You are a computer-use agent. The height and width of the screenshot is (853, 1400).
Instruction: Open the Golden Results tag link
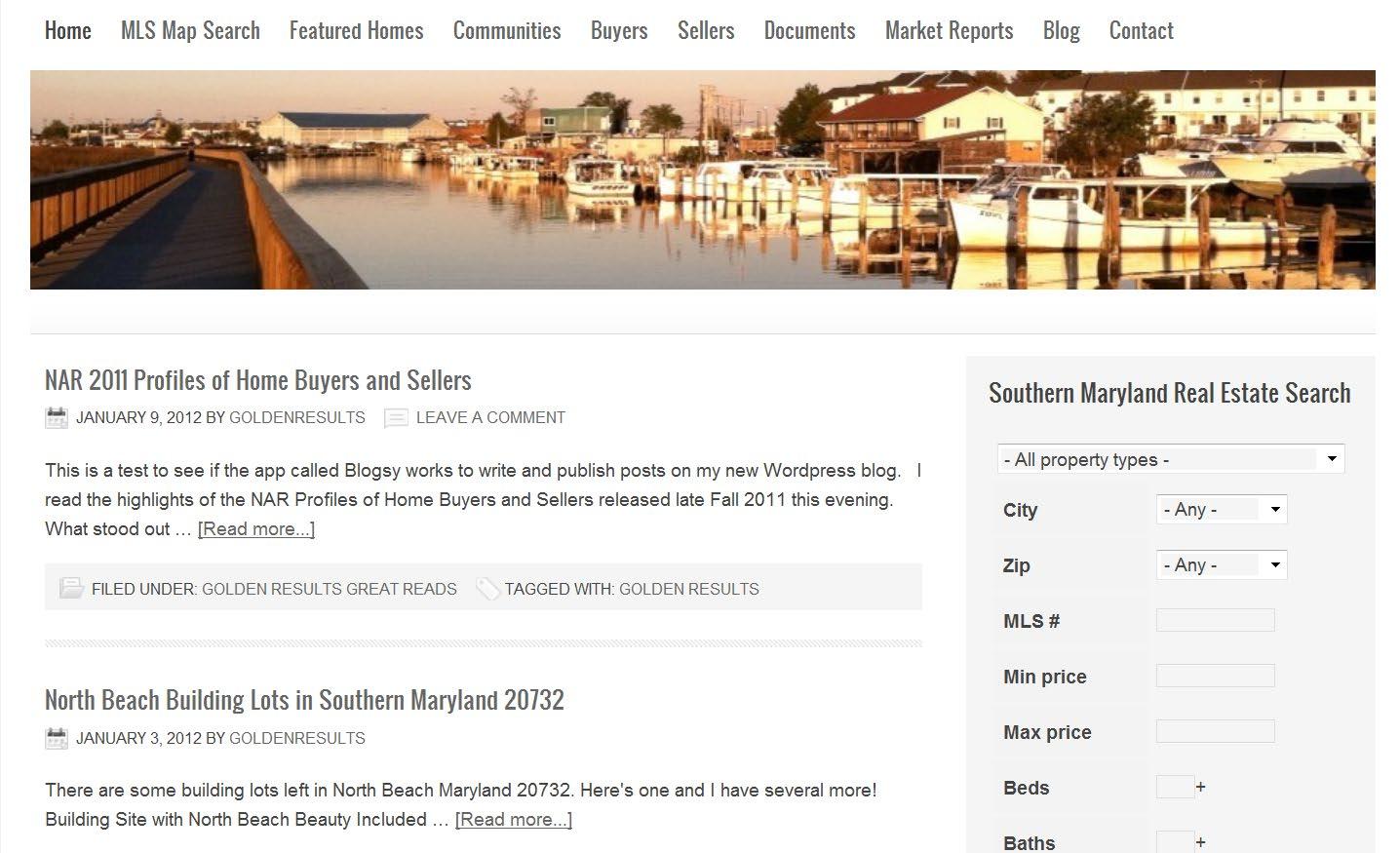click(689, 589)
